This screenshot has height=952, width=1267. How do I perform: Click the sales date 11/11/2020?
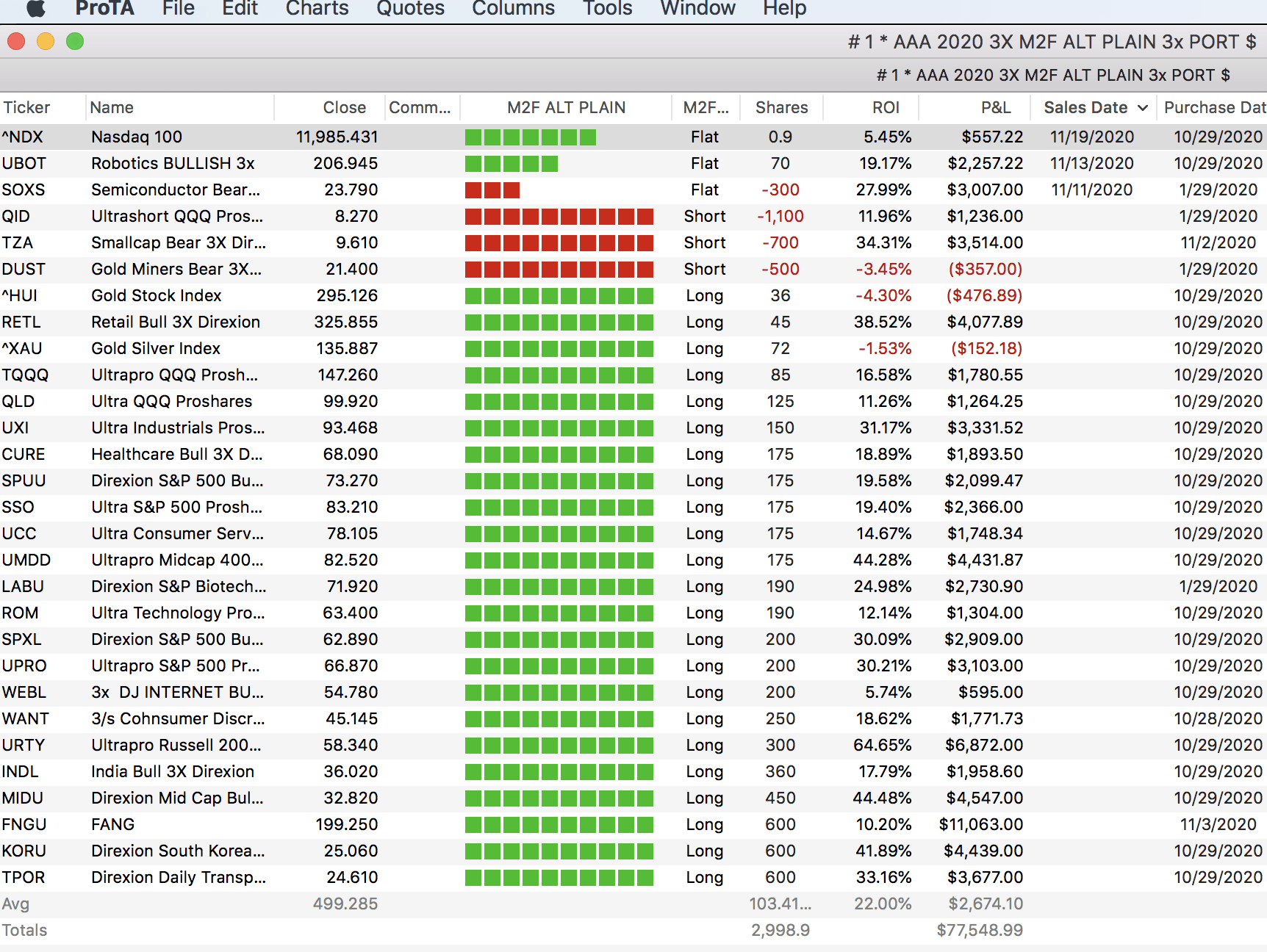click(x=1091, y=190)
